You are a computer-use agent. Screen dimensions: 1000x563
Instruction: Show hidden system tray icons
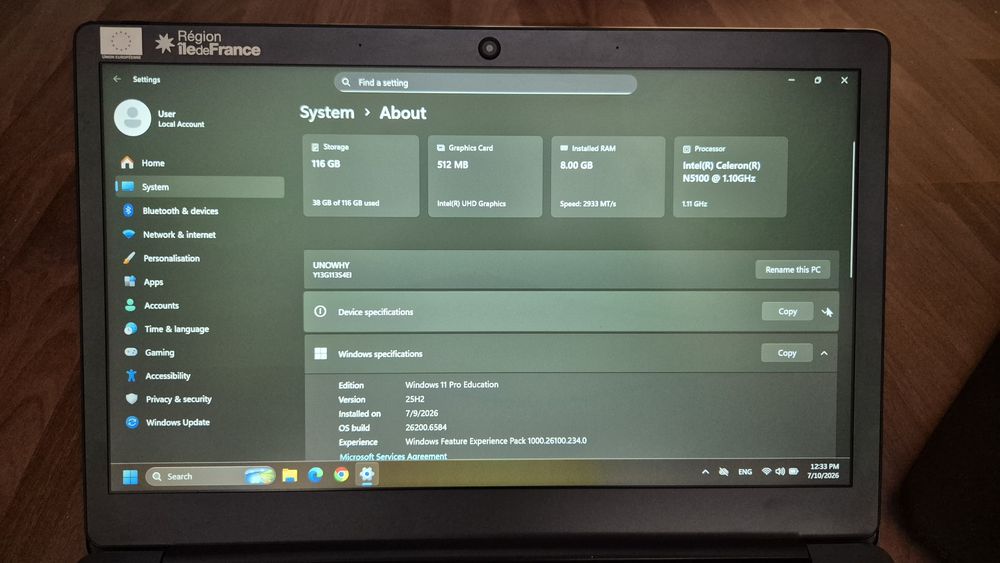[x=705, y=472]
